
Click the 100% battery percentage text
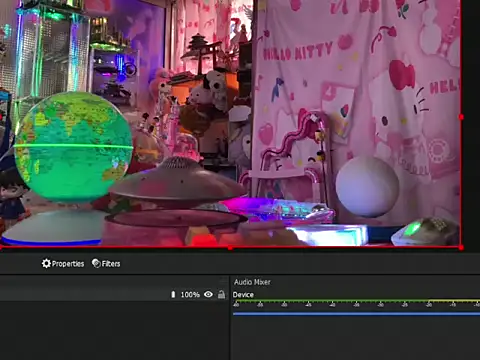pos(190,295)
